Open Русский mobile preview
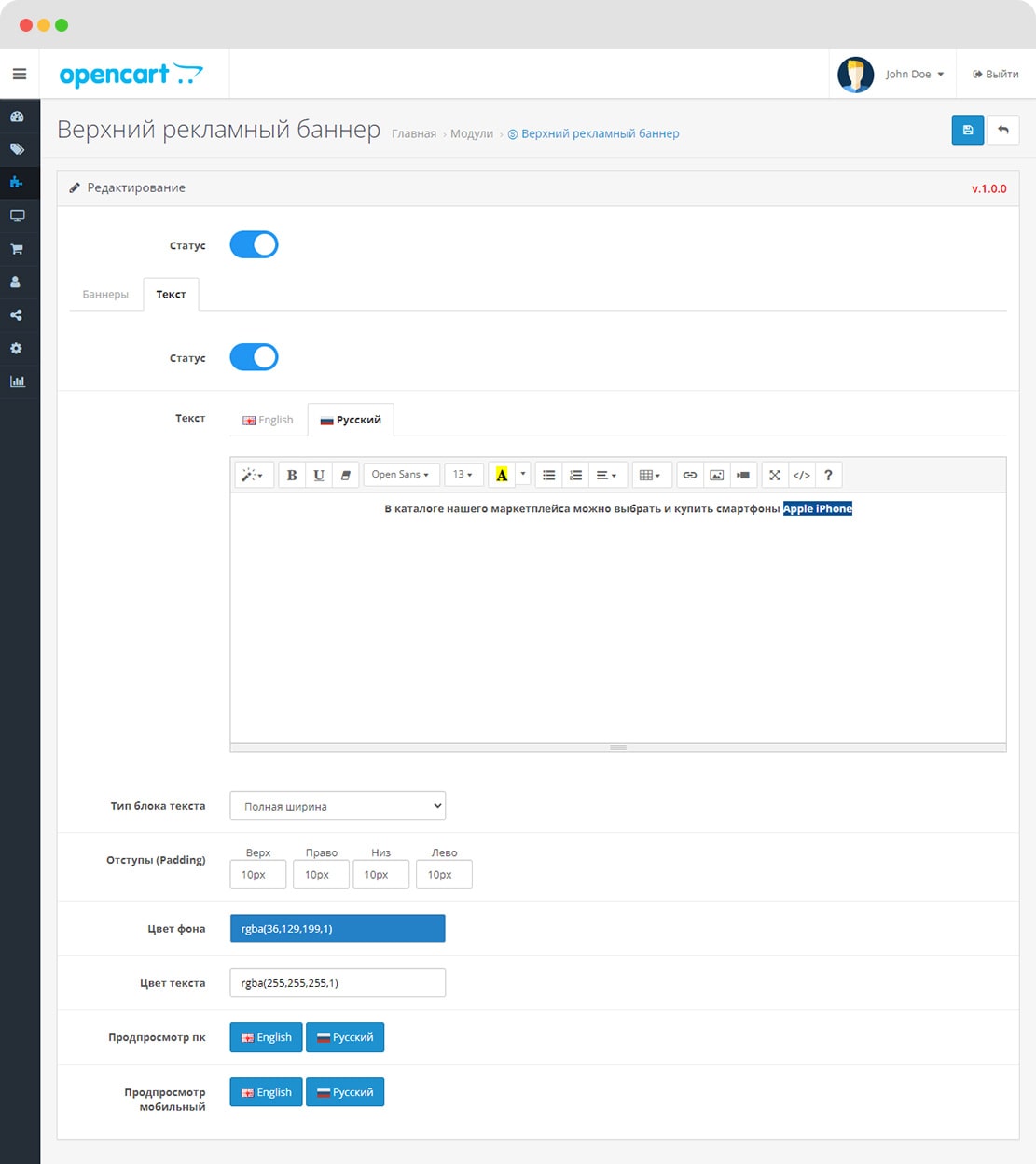The height and width of the screenshot is (1164, 1036). pyautogui.click(x=345, y=1092)
